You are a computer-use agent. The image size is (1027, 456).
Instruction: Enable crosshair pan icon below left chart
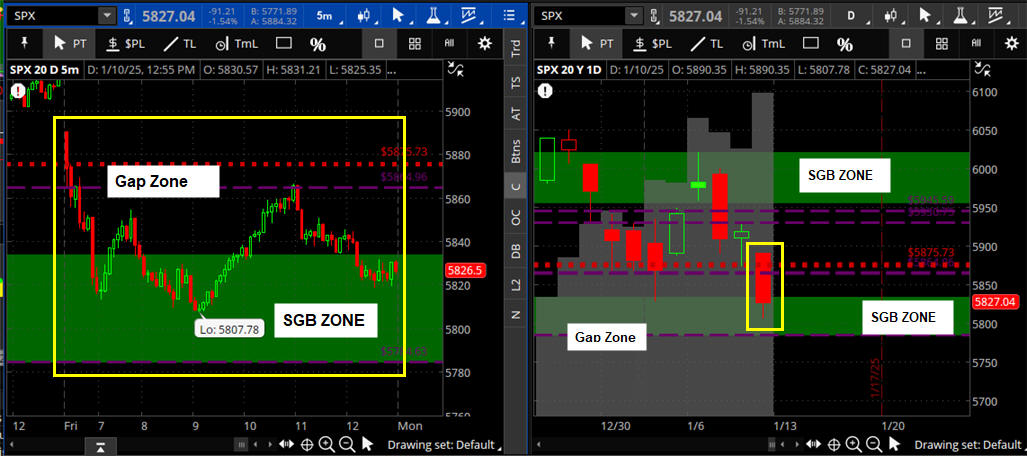(x=307, y=445)
